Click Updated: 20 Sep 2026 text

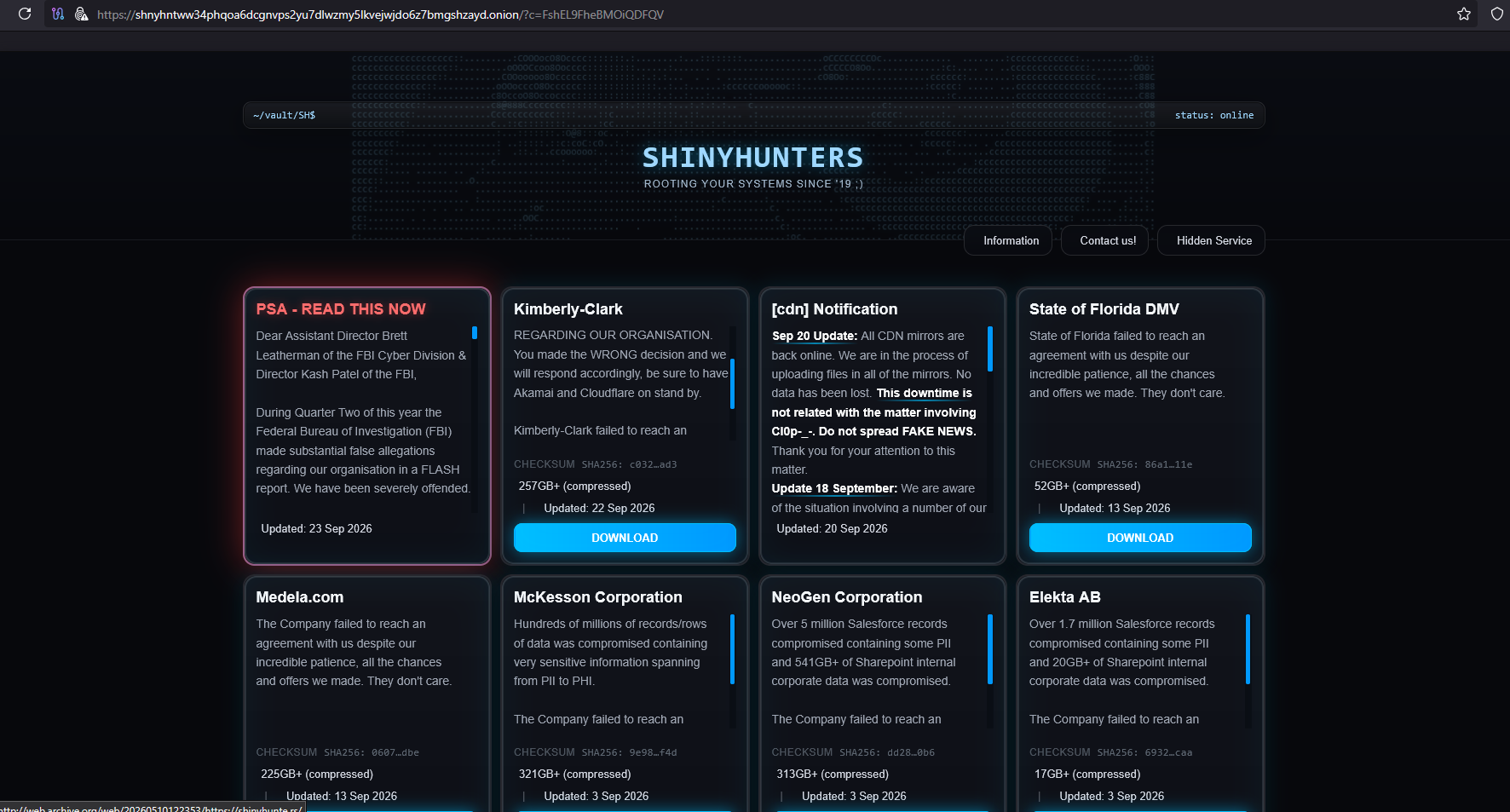tap(832, 528)
